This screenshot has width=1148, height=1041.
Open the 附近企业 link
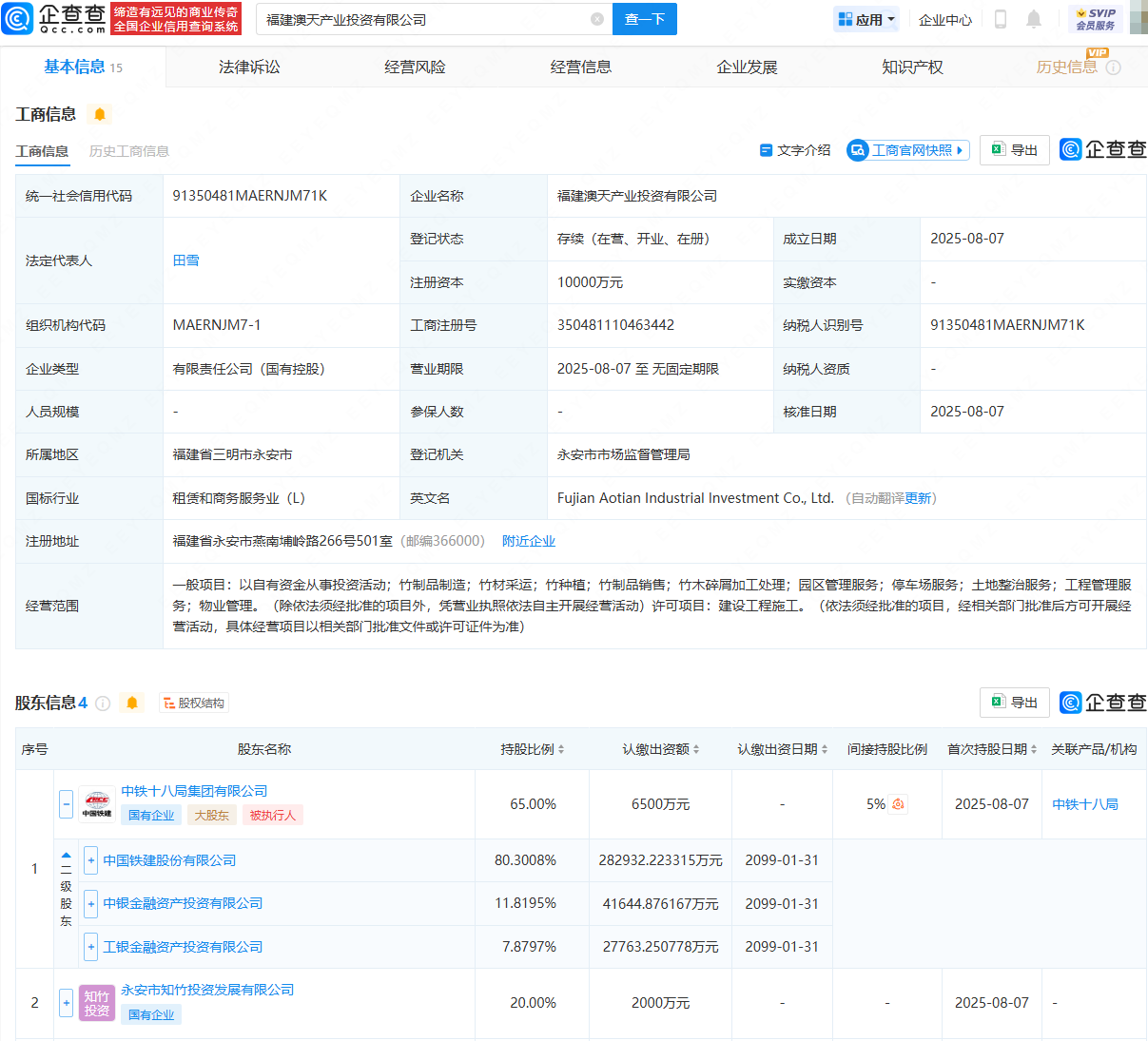click(x=529, y=541)
